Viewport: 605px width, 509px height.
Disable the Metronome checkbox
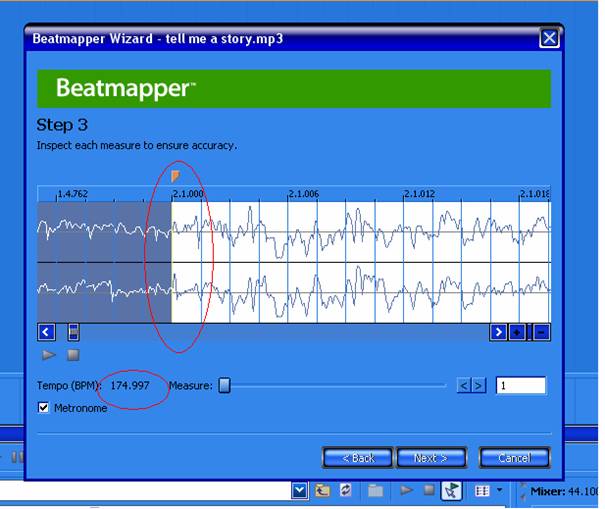[x=43, y=408]
